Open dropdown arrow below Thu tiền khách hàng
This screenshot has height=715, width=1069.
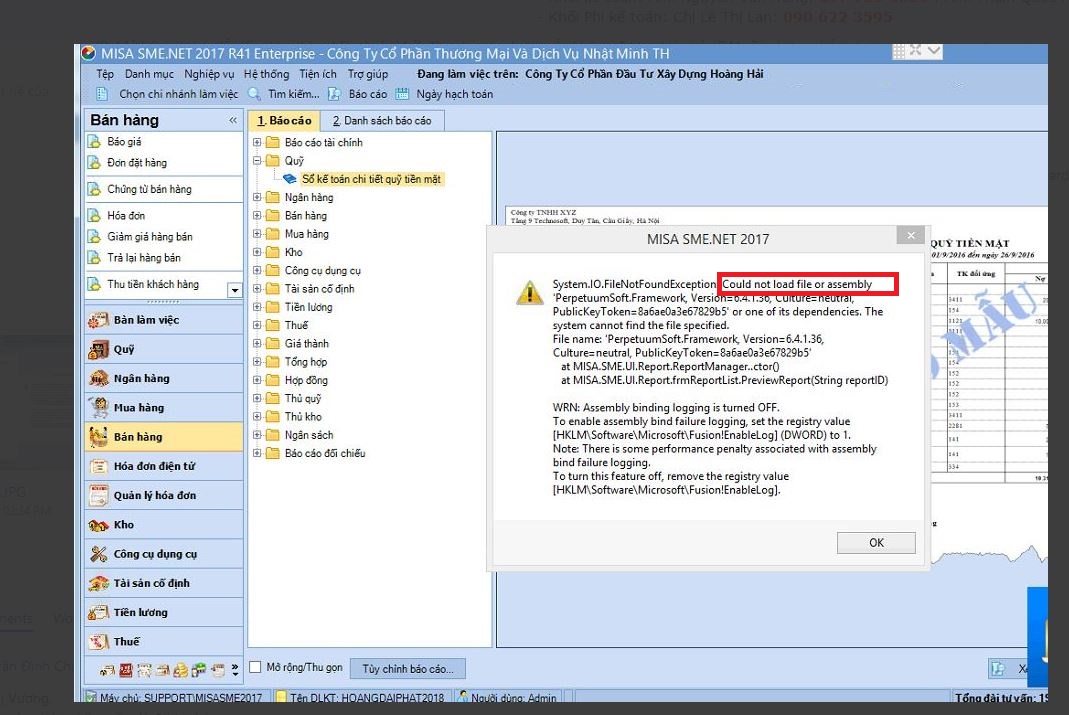click(235, 290)
